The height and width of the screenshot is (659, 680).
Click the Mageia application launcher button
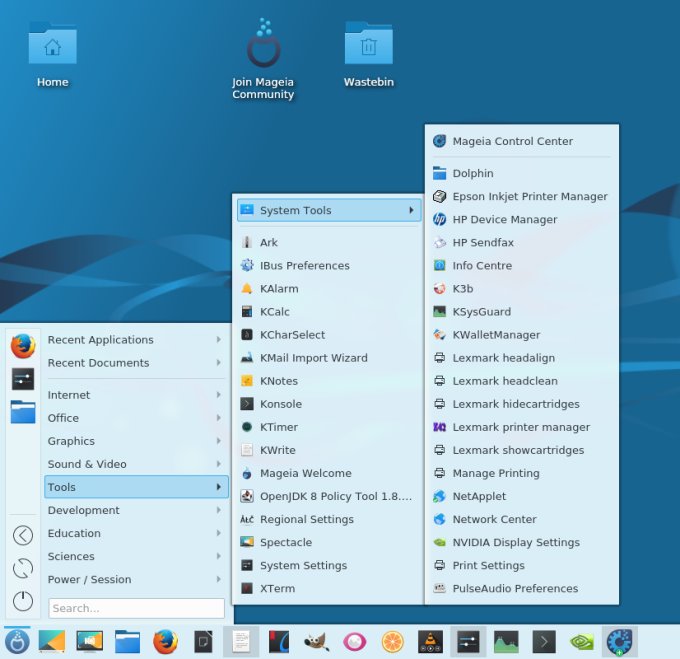click(x=16, y=641)
